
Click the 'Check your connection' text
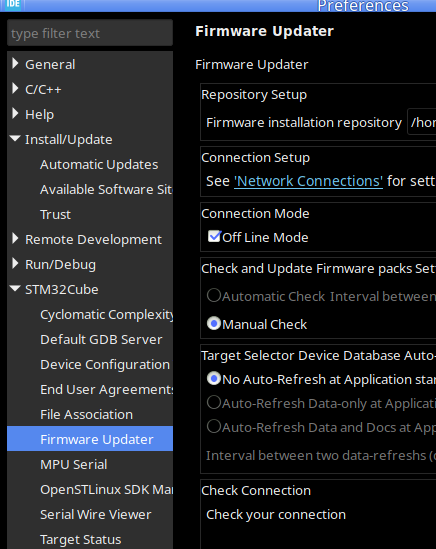(x=276, y=515)
